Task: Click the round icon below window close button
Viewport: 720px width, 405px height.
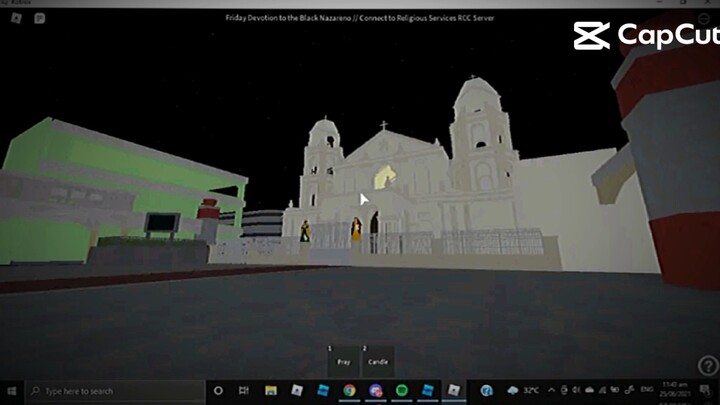Action: pyautogui.click(x=703, y=18)
